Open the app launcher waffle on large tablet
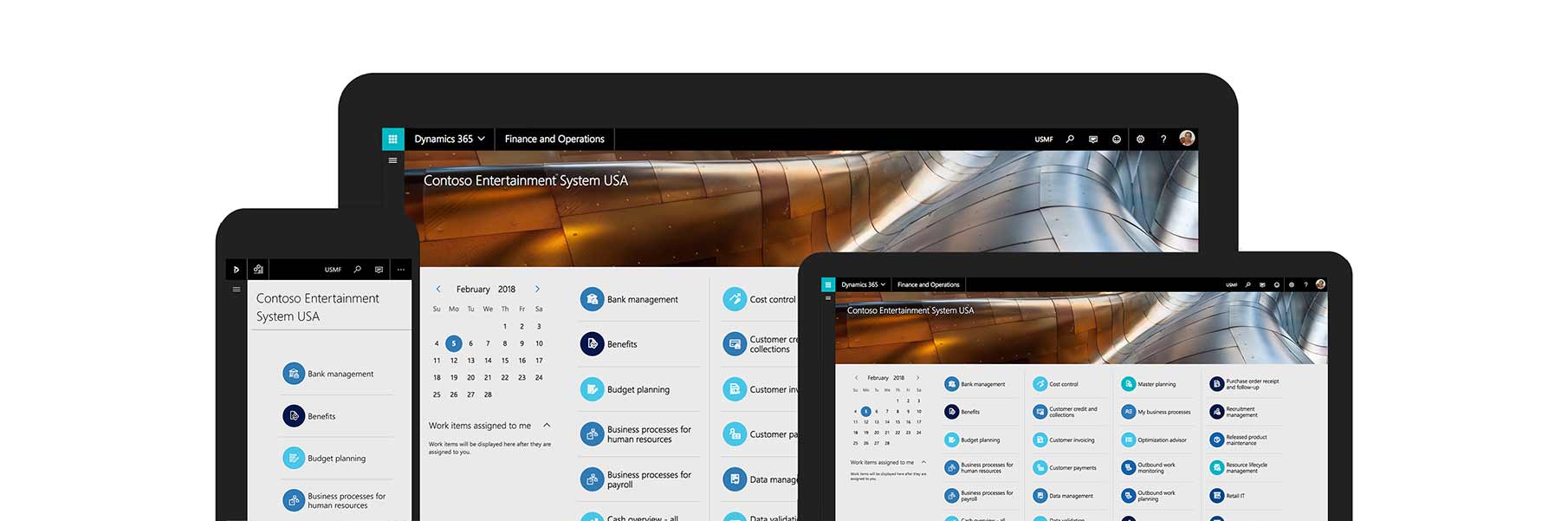1568x521 pixels. [392, 139]
